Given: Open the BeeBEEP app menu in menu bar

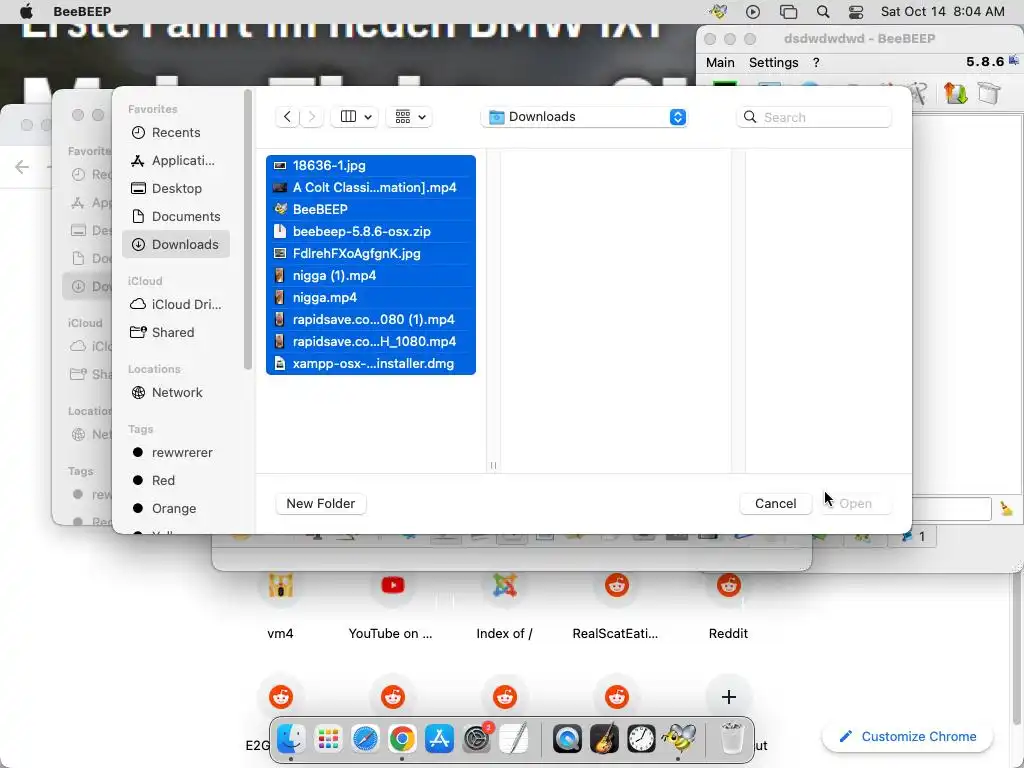Looking at the screenshot, I should 82,11.
